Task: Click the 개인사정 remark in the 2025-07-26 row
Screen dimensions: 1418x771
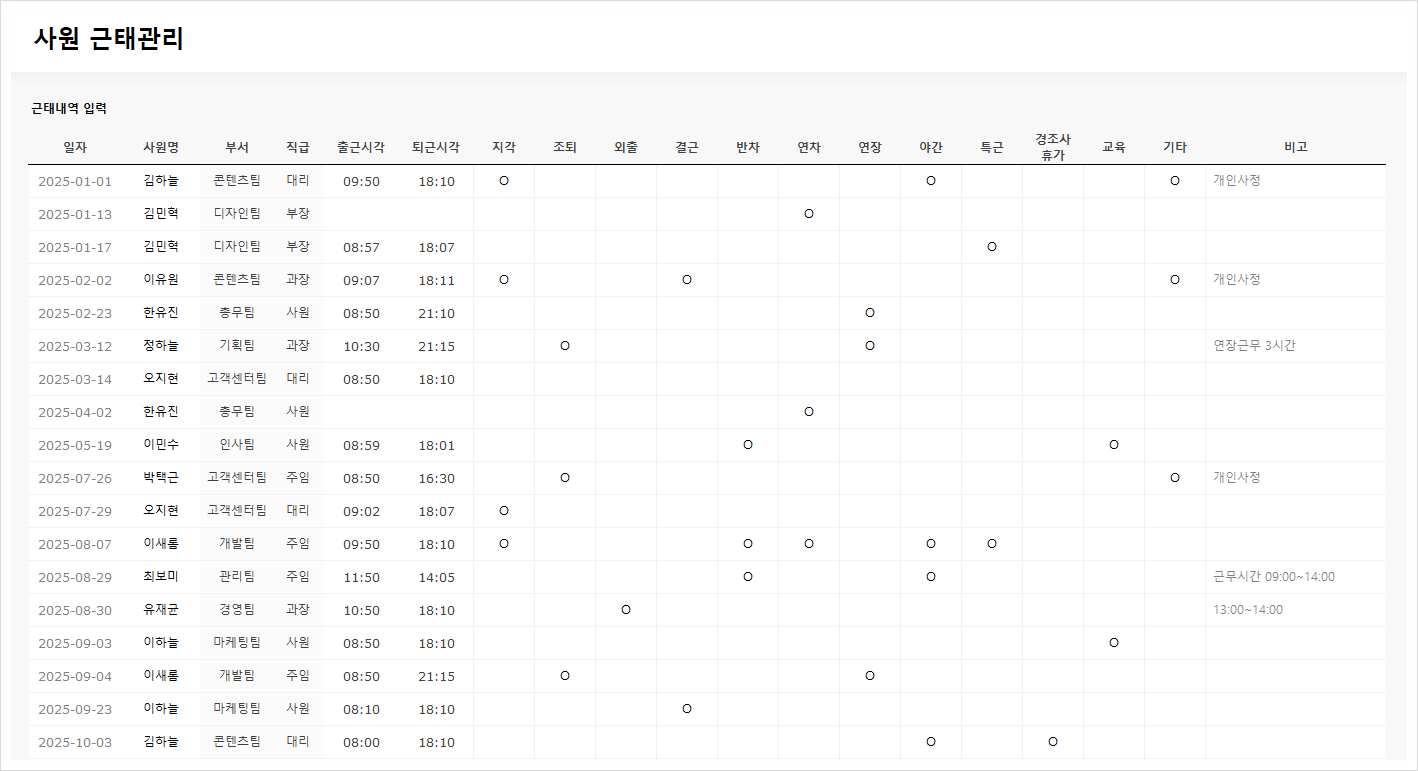Action: (x=1237, y=478)
